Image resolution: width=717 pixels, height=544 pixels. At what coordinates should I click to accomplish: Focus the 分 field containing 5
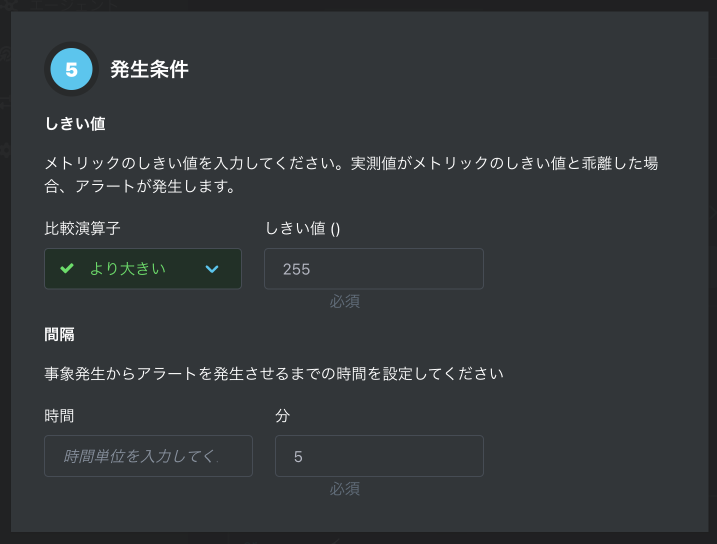(x=379, y=456)
